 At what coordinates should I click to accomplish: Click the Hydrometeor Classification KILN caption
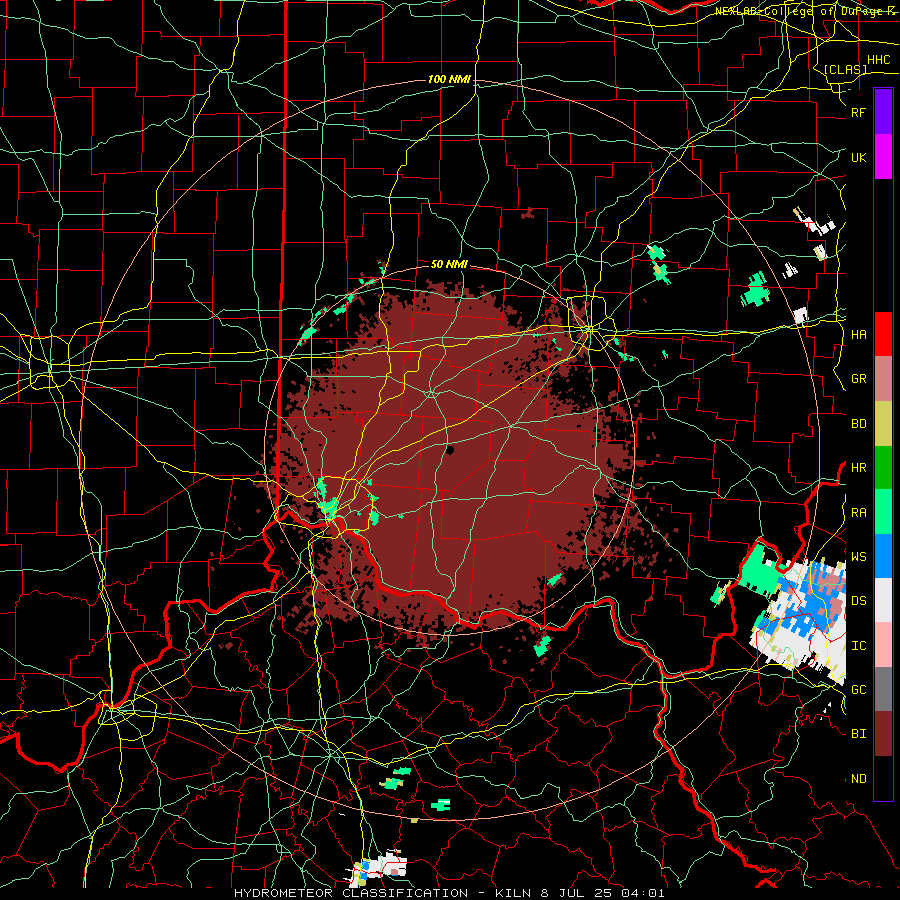[x=449, y=893]
